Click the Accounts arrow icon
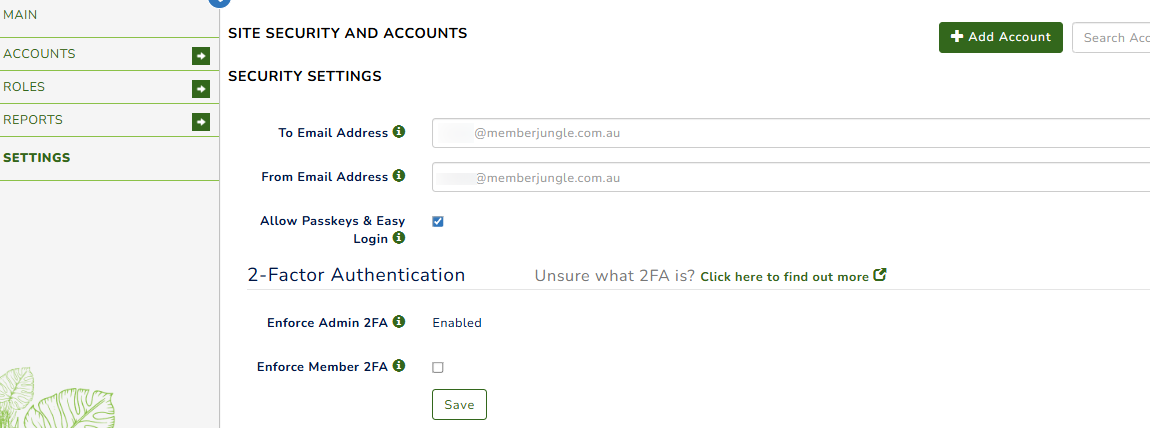Image resolution: width=1150 pixels, height=428 pixels. pos(201,56)
